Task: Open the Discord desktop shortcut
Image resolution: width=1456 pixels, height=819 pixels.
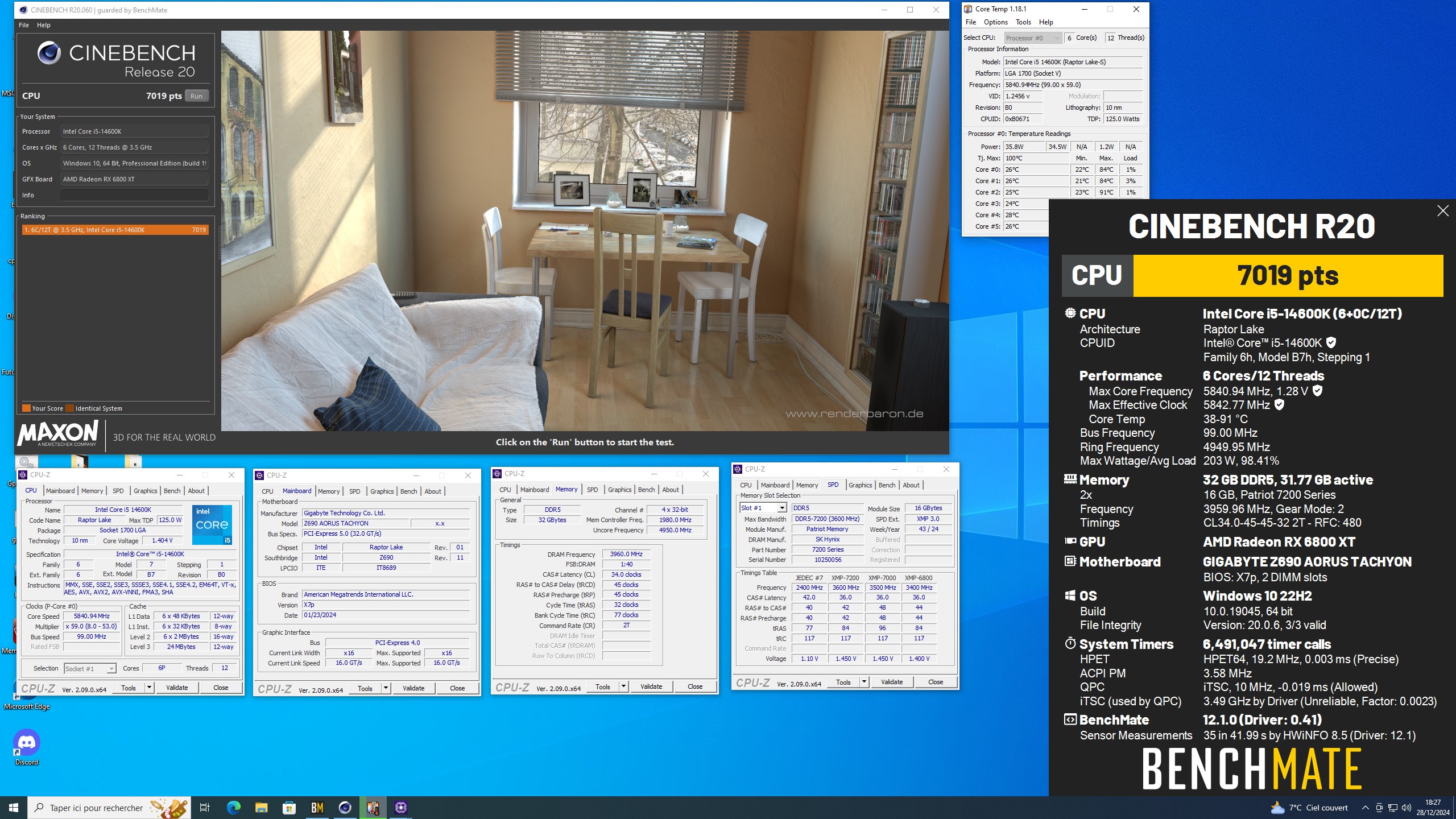Action: (x=26, y=747)
